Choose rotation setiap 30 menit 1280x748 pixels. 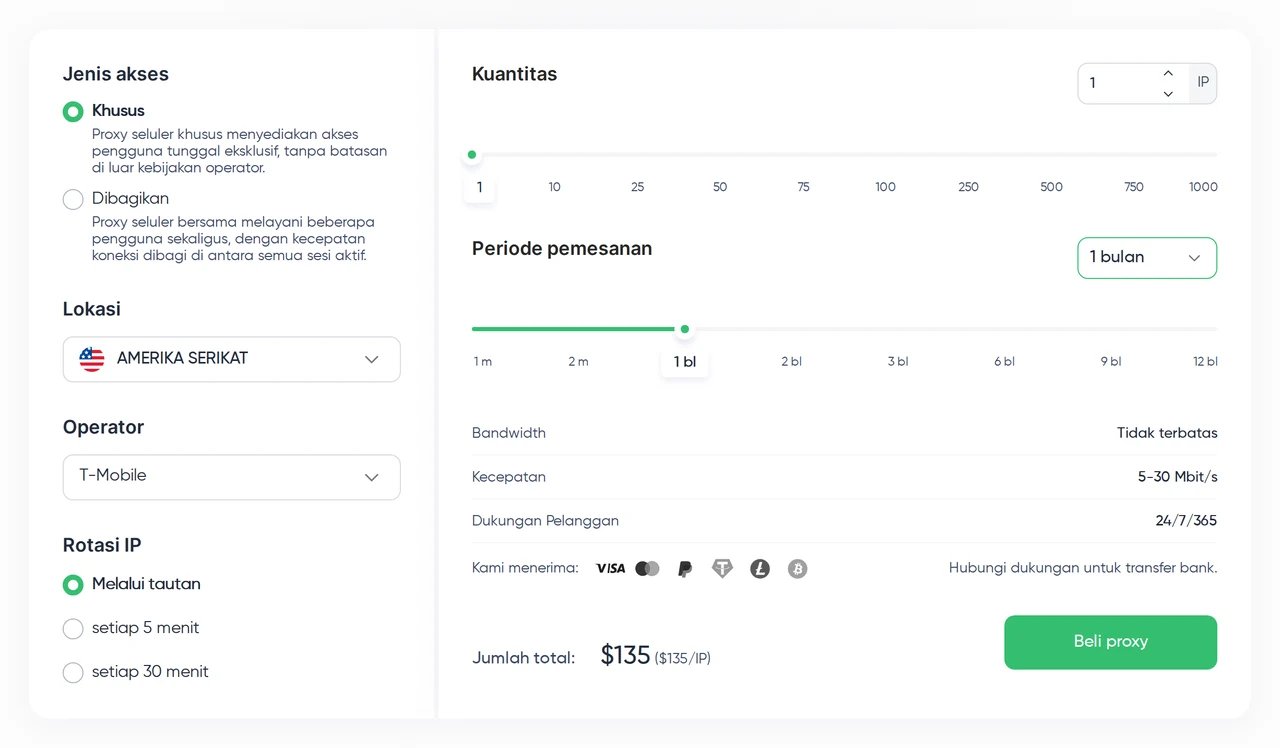click(x=73, y=672)
